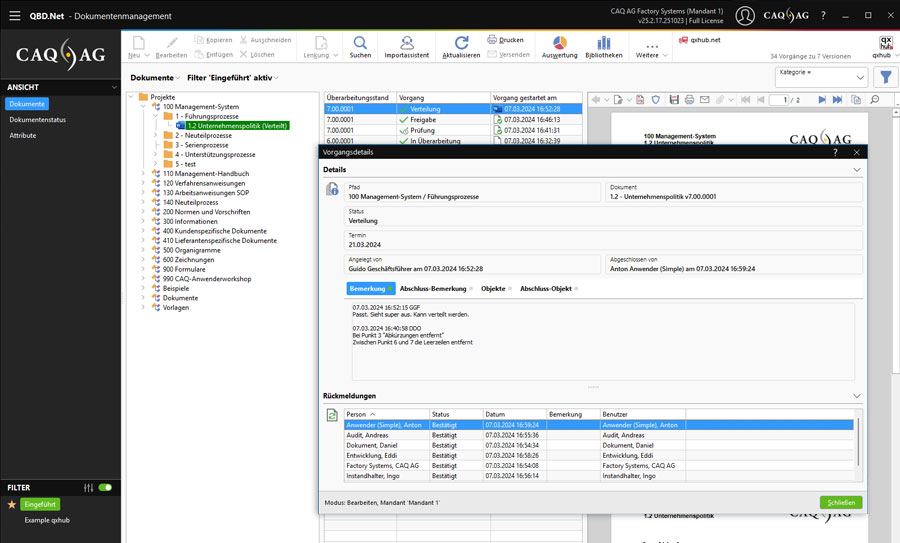Open Bibliotheken from the toolbar
The width and height of the screenshot is (900, 543).
[603, 43]
